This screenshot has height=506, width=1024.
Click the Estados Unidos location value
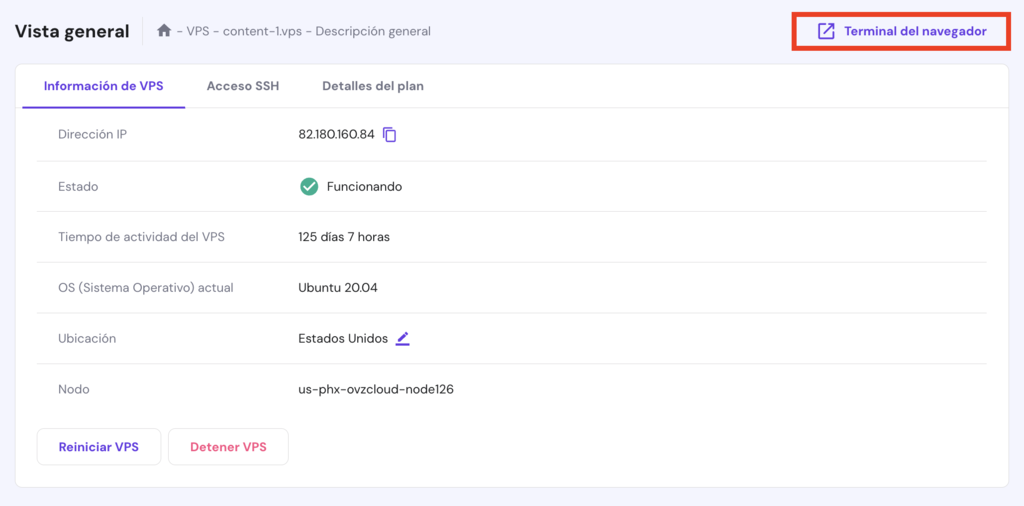tap(343, 338)
